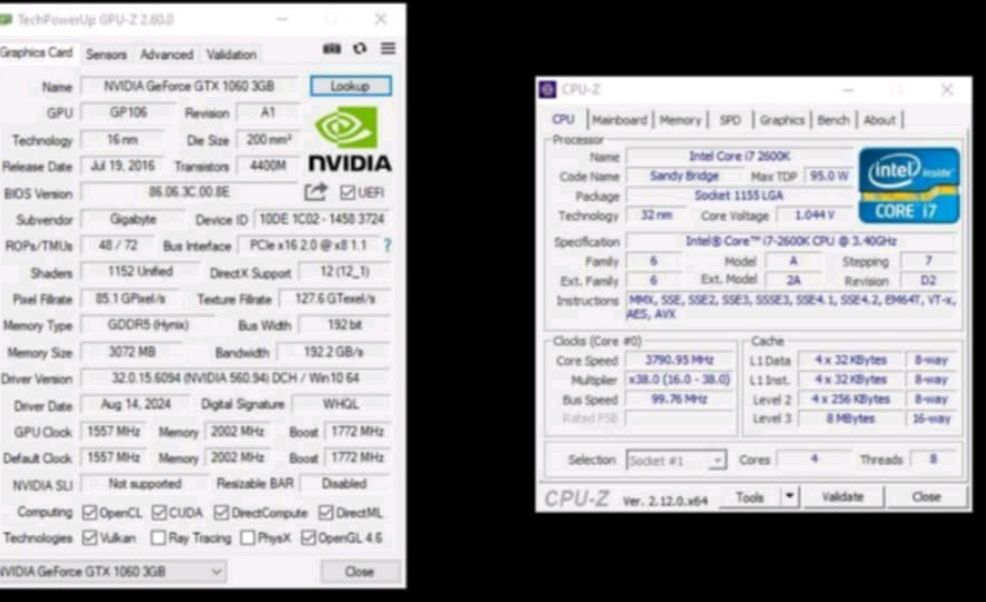
Task: Toggle the Vulkan checkbox
Action: [x=90, y=538]
